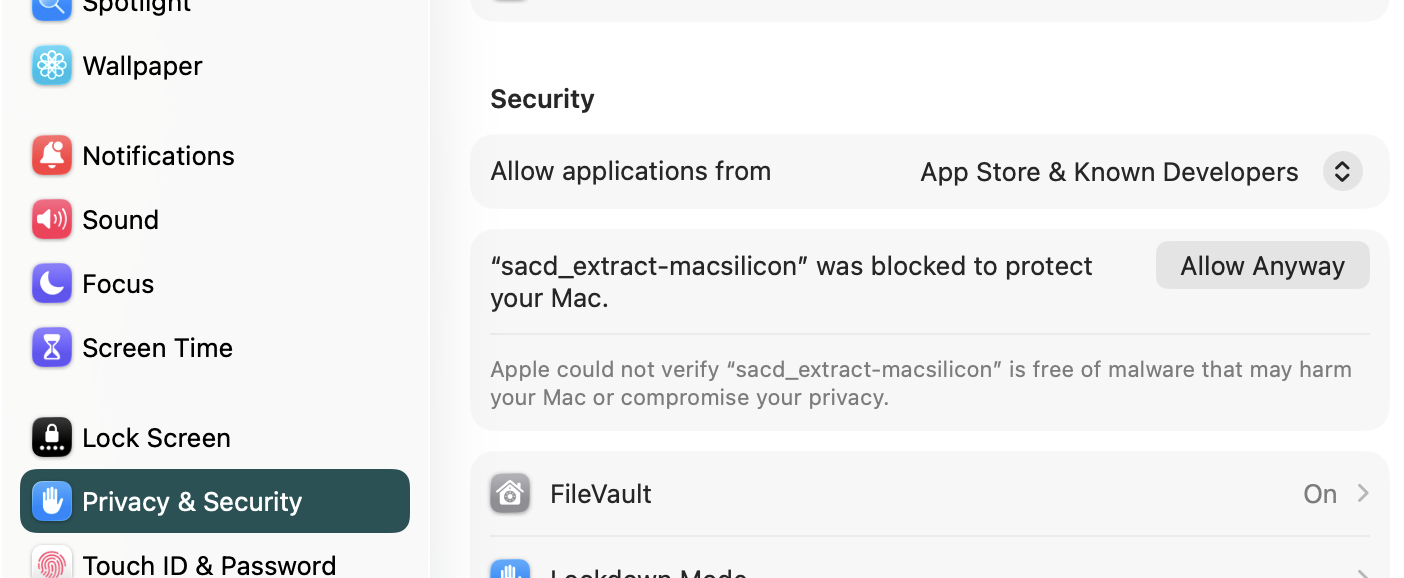Click the FileVault house-lock icon

click(x=510, y=494)
